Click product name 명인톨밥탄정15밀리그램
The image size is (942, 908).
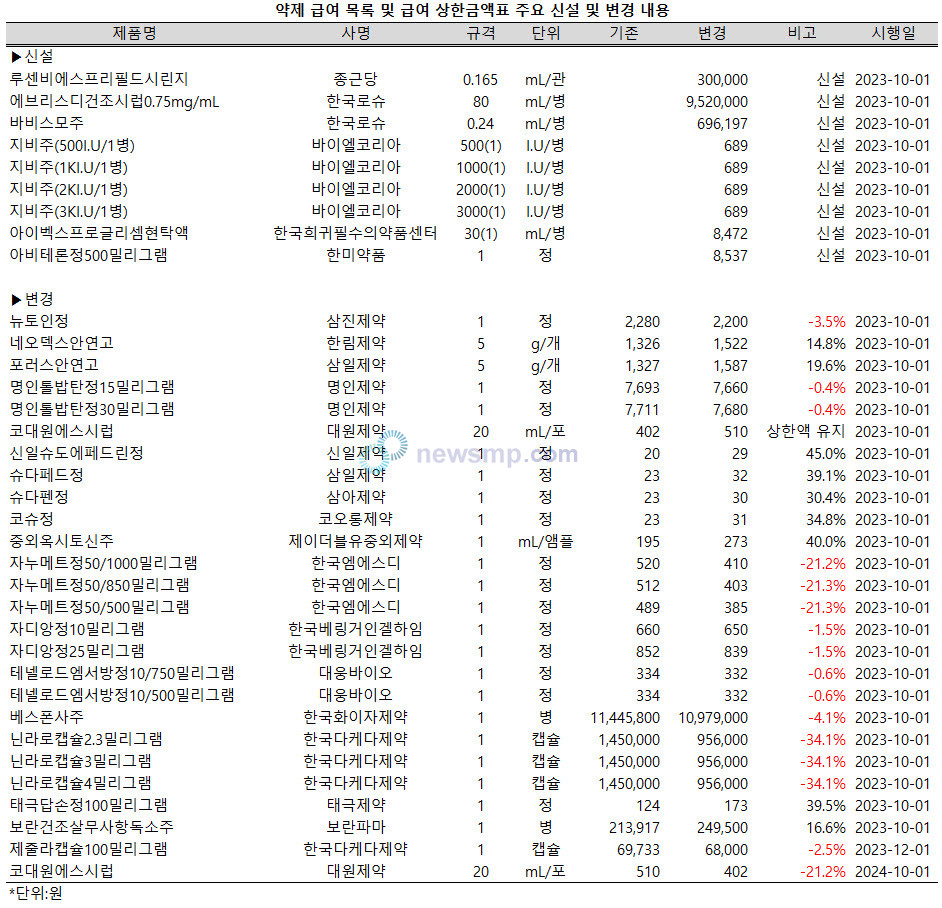[x=92, y=388]
